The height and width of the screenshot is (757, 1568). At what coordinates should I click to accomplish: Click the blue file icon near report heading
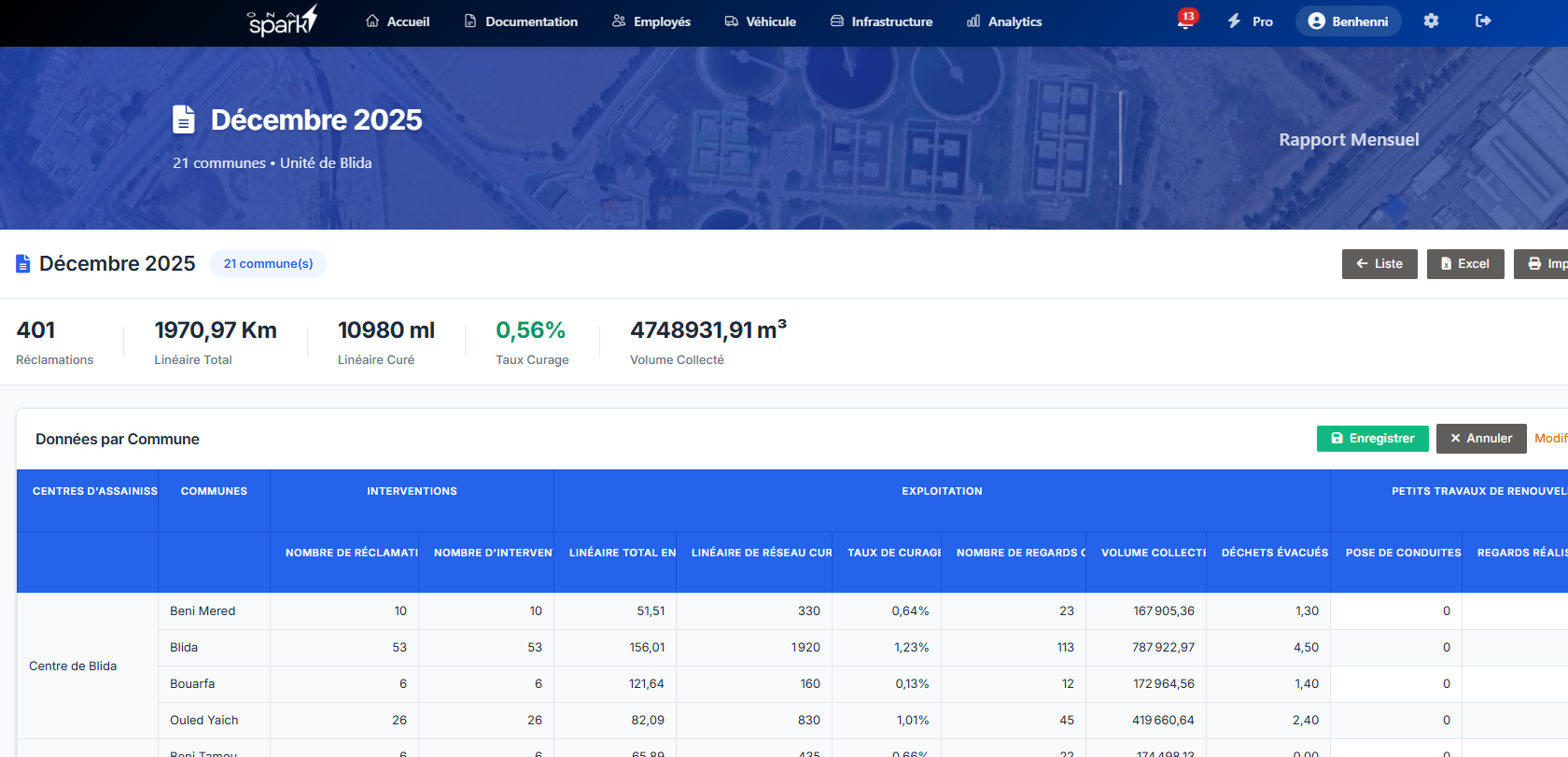click(x=23, y=264)
